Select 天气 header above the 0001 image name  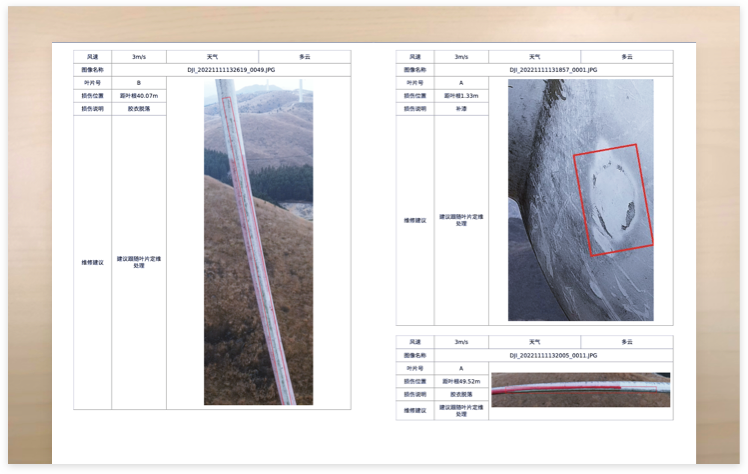coord(534,57)
